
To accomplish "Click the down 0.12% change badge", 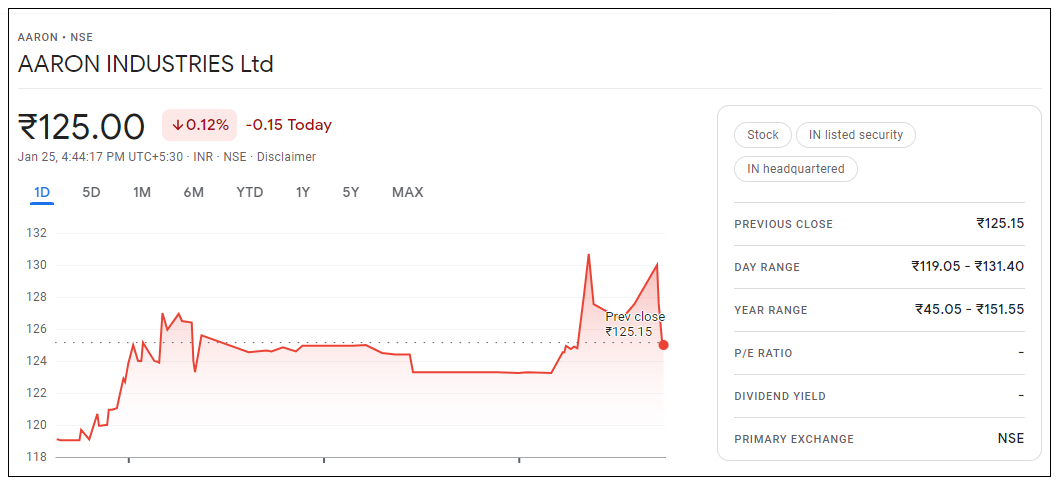I will click(x=200, y=125).
